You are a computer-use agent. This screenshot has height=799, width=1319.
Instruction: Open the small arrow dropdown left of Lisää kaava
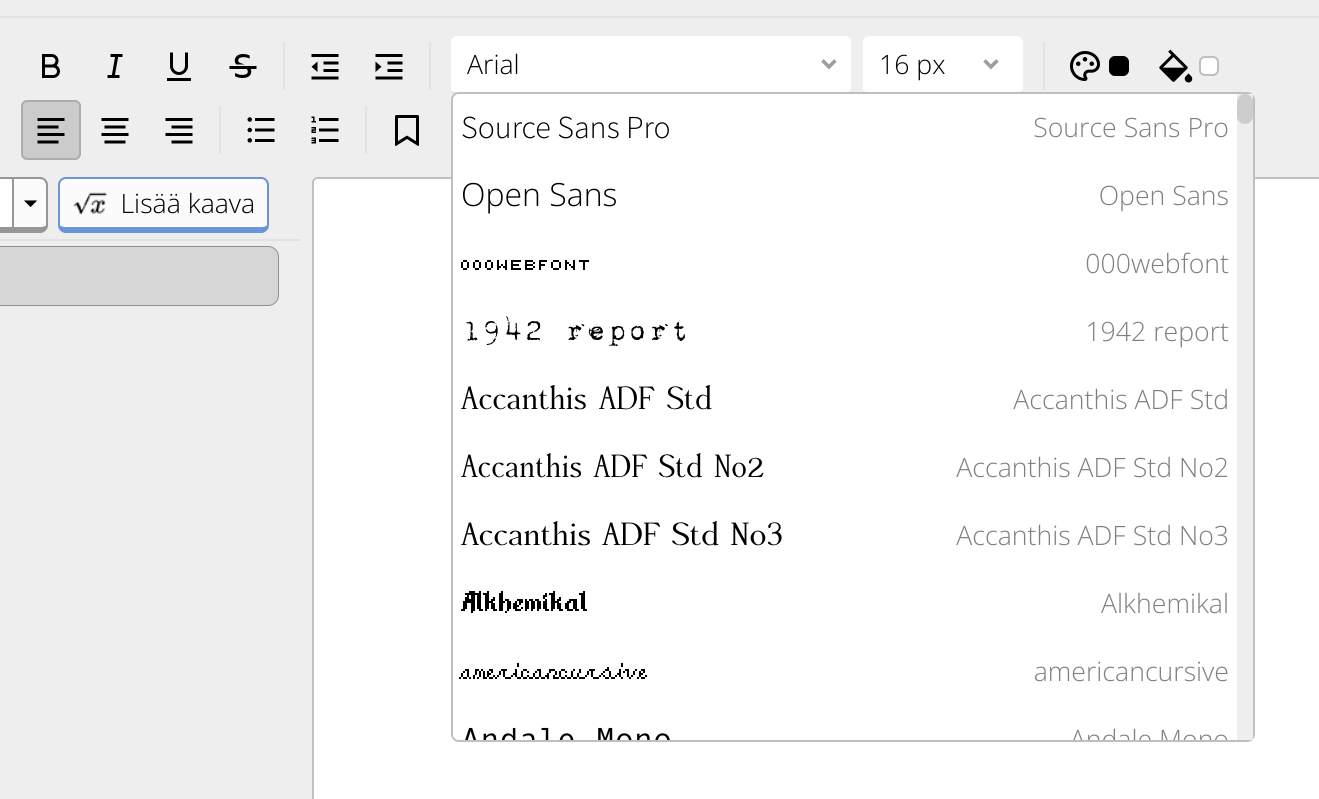click(x=30, y=204)
